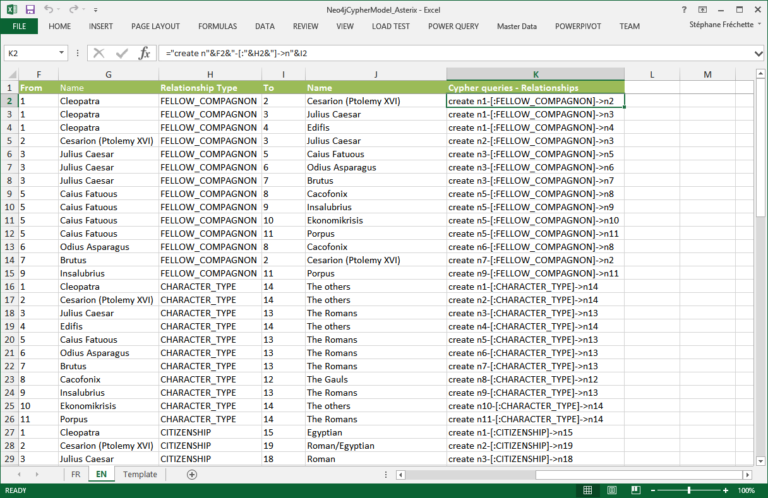
Task: Switch to Normal view in status bar
Action: click(x=589, y=491)
